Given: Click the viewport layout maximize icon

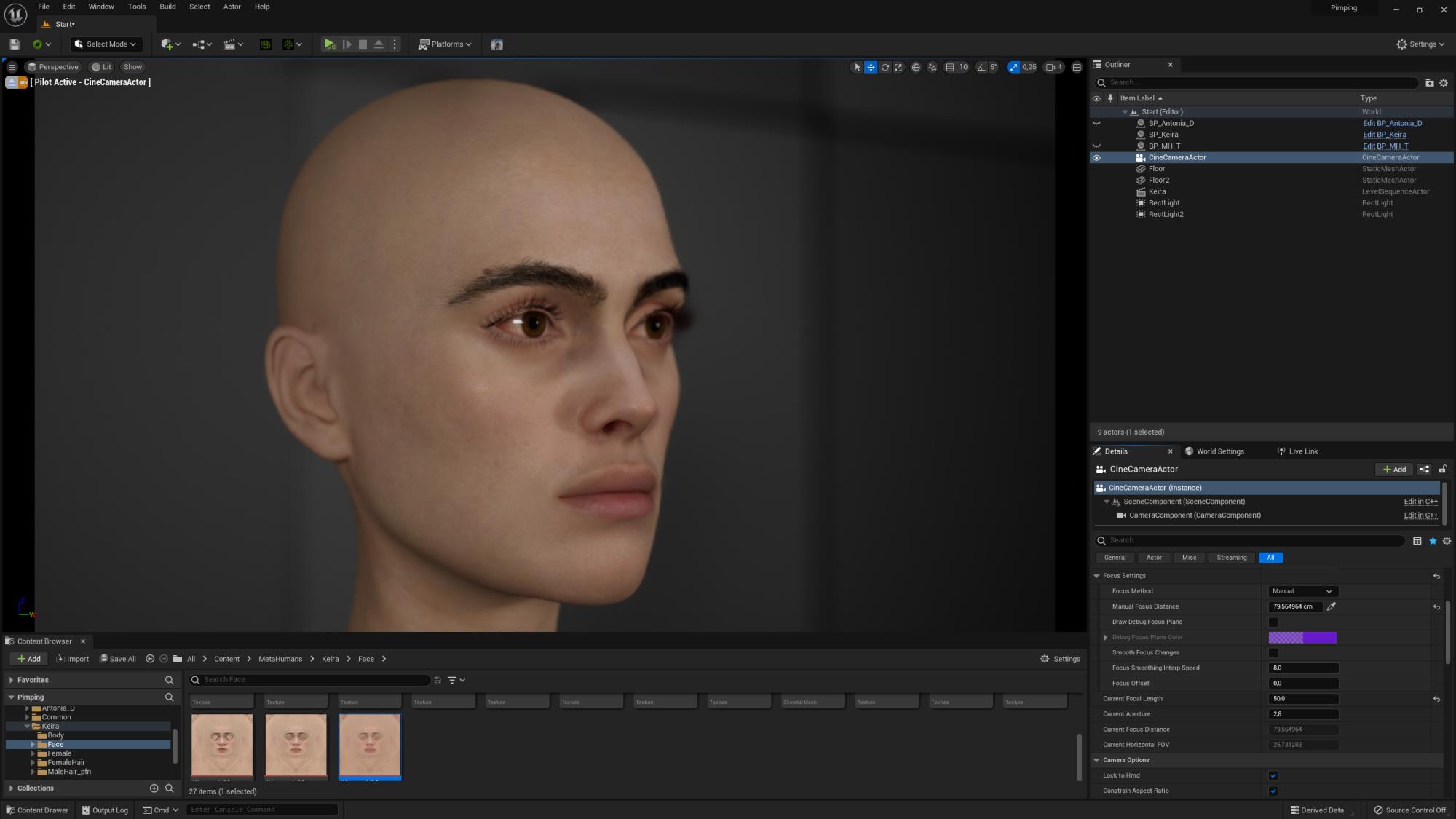Looking at the screenshot, I should coord(1077,67).
